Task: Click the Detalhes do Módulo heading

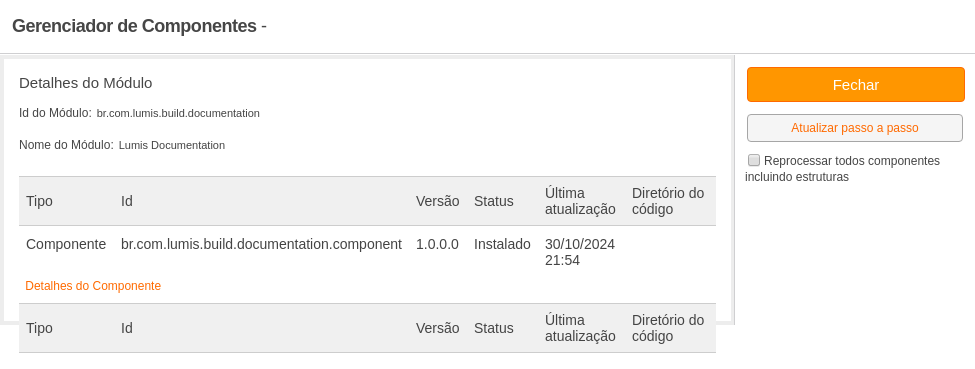Action: pyautogui.click(x=86, y=83)
